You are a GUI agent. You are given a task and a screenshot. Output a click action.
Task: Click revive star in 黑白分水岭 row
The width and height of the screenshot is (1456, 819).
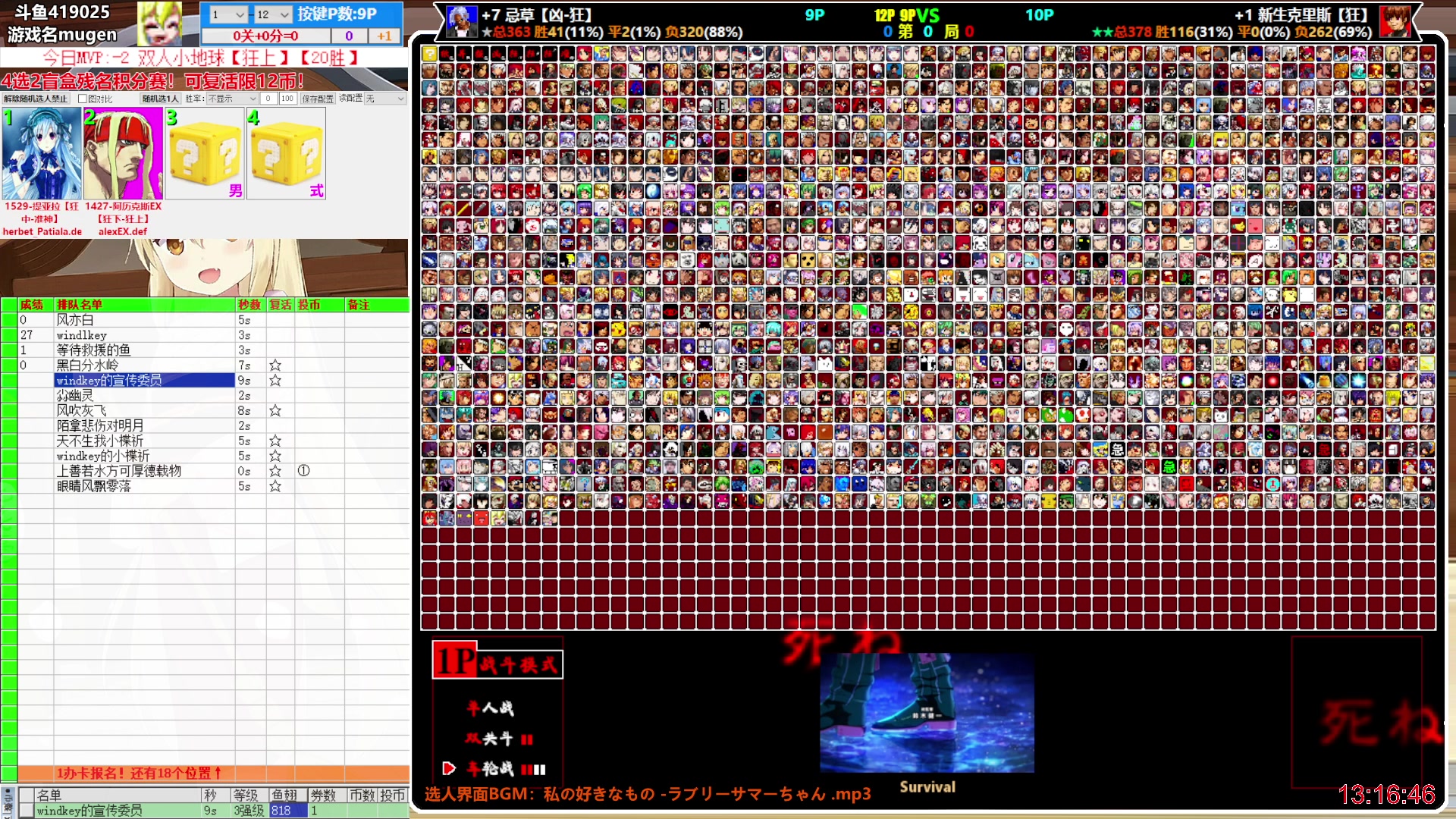click(275, 366)
